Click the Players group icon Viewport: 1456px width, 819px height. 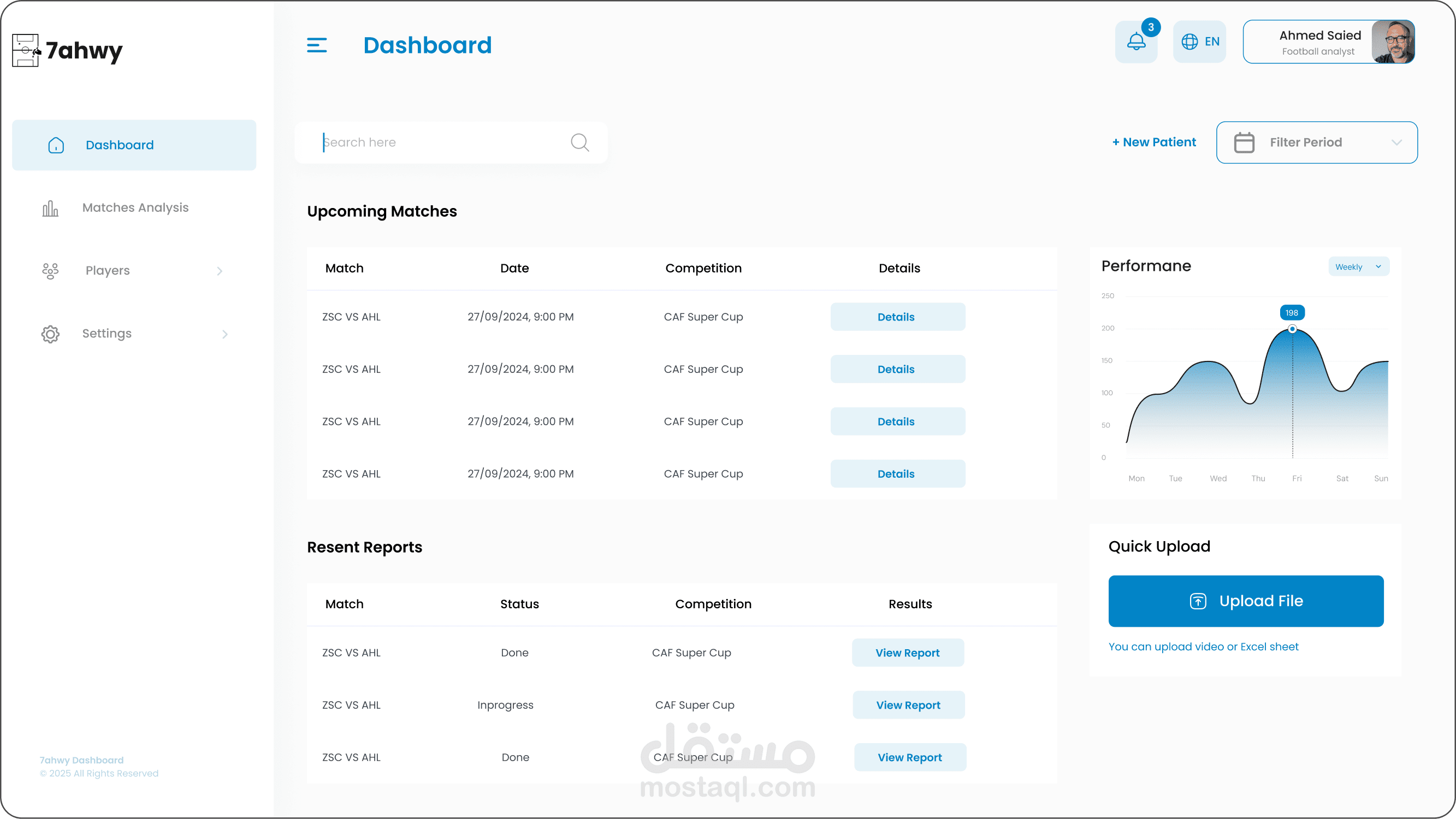coord(50,271)
